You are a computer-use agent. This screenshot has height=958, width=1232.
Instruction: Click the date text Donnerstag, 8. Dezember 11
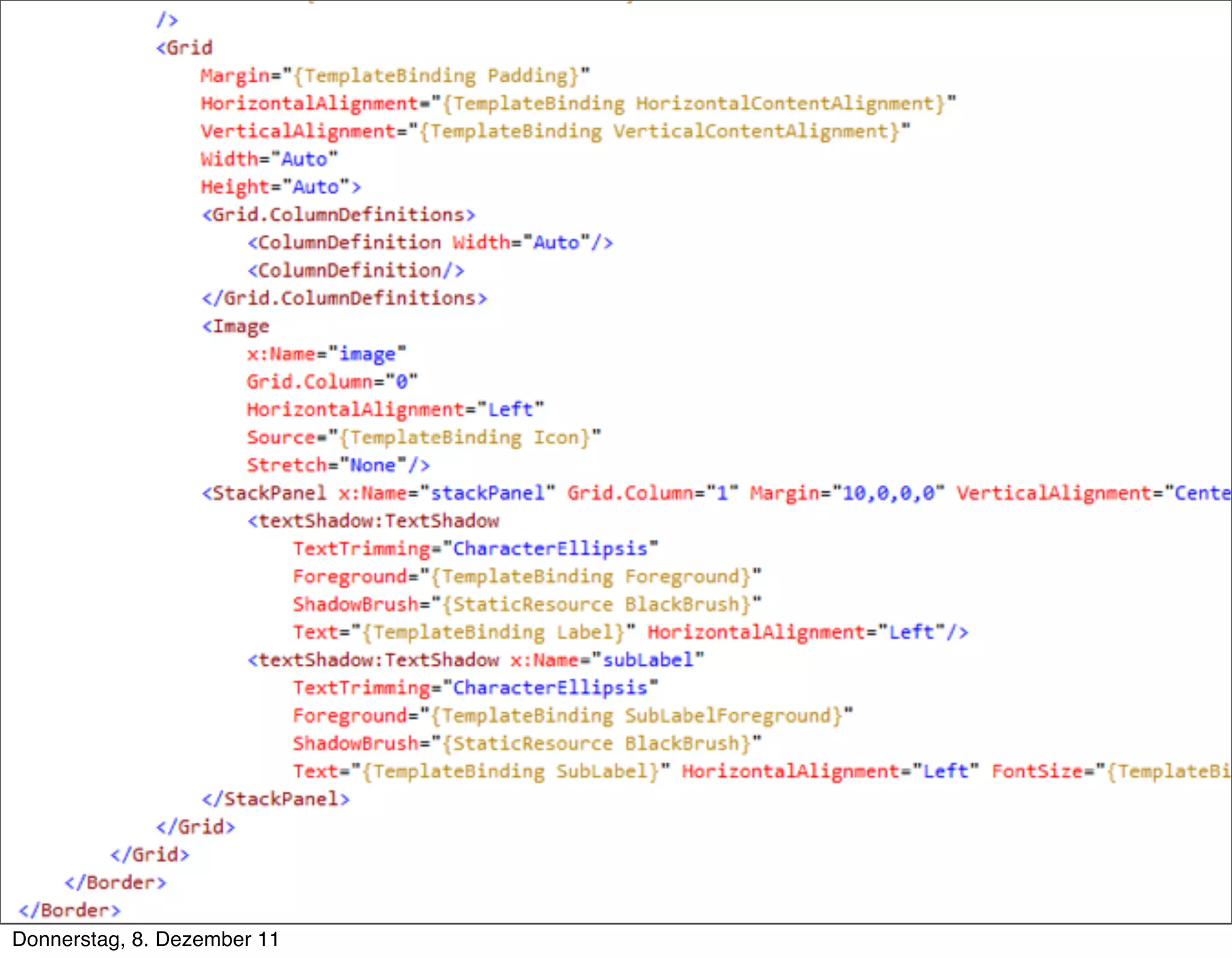point(146,939)
